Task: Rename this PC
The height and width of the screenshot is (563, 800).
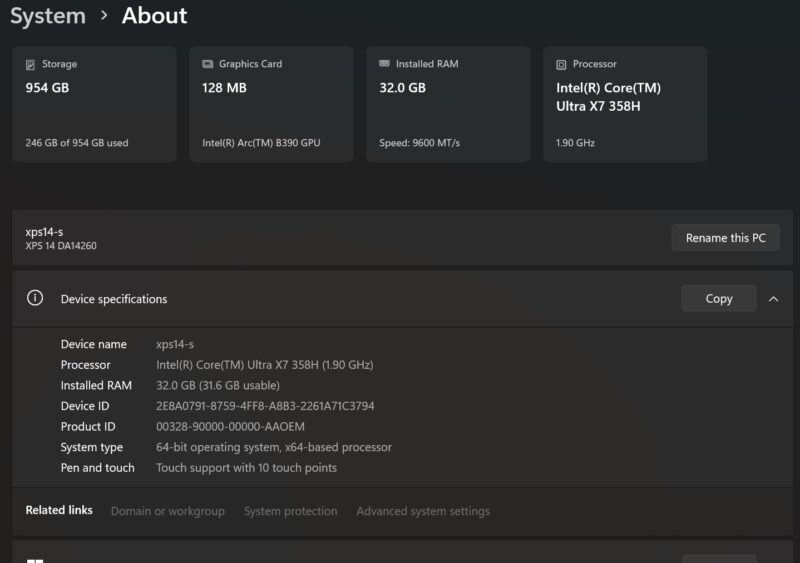Action: pyautogui.click(x=726, y=238)
